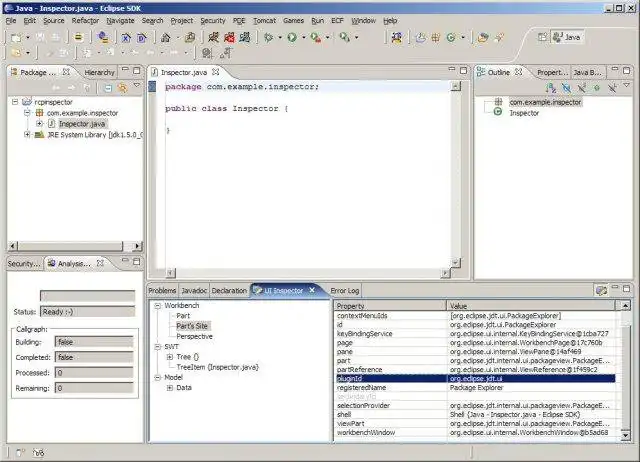Toggle Link with Editor in Package Explorer
The width and height of the screenshot is (640, 462).
click(x=122, y=88)
